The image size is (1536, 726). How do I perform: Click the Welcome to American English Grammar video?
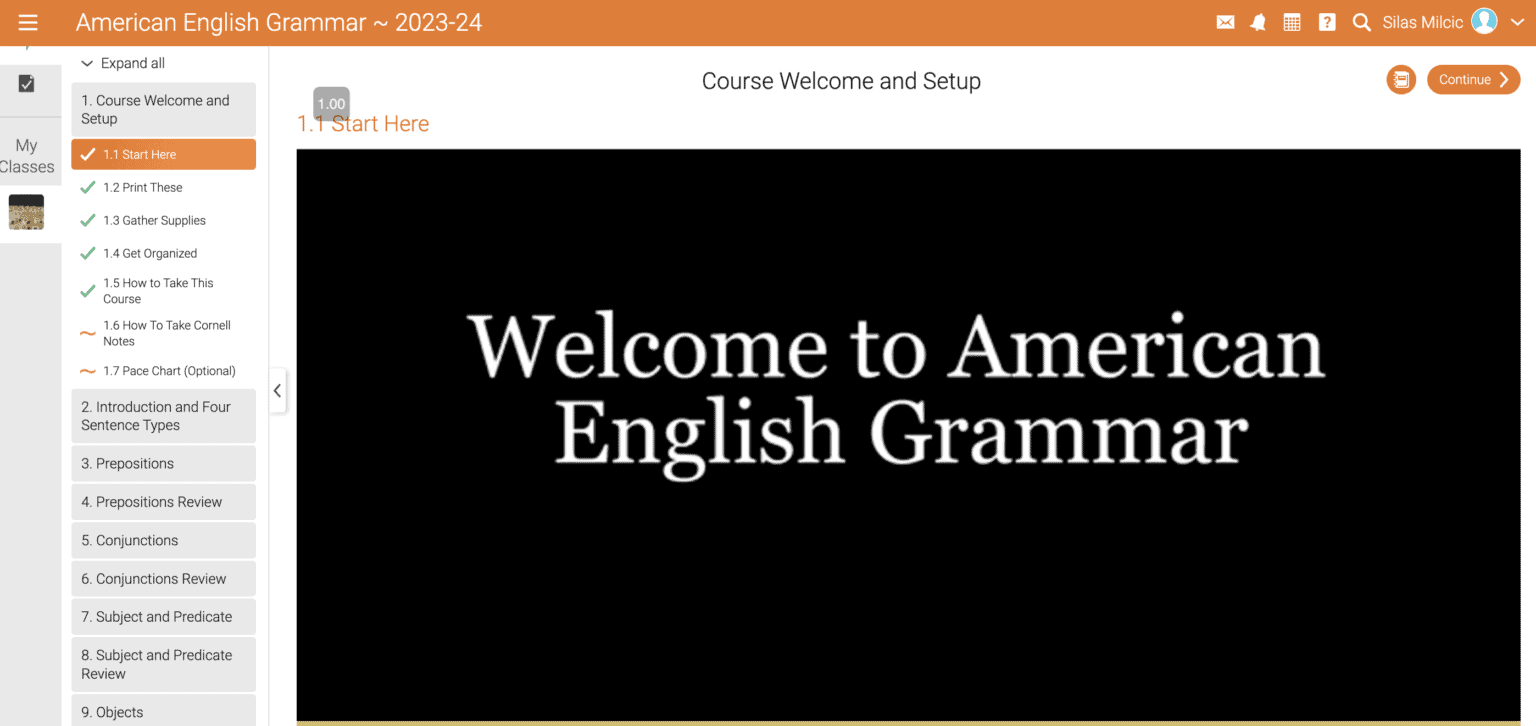[x=908, y=435]
